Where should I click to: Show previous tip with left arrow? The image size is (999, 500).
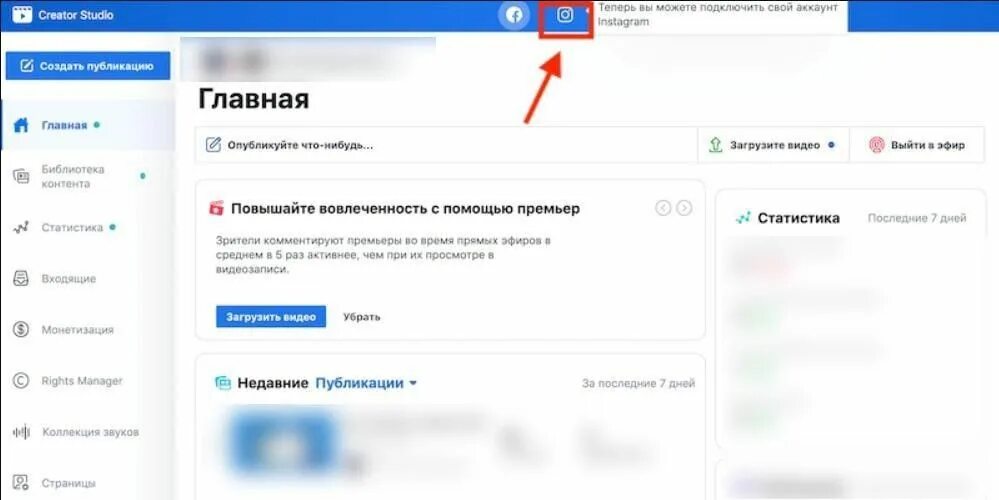pyautogui.click(x=663, y=208)
